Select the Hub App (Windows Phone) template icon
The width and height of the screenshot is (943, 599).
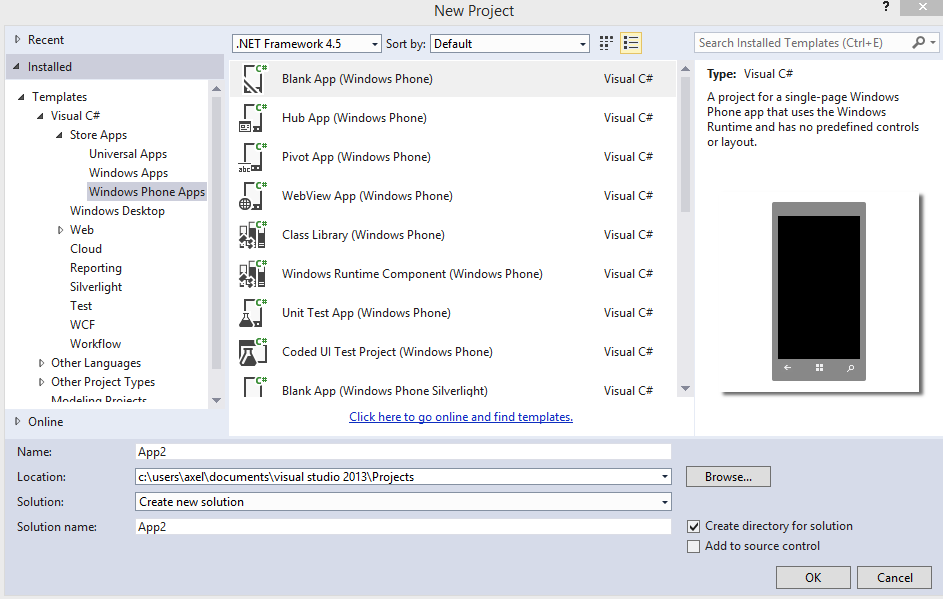pos(253,118)
